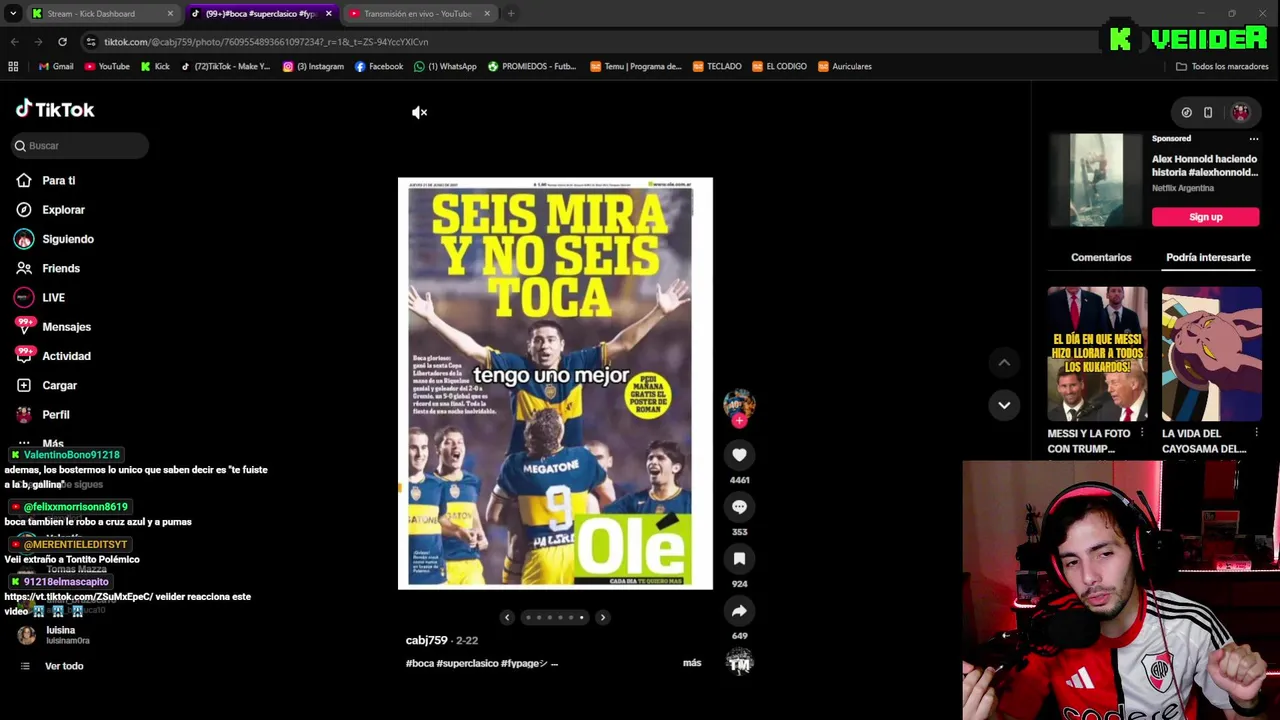1280x720 pixels.
Task: Open Para ti feed
Action: click(x=58, y=181)
